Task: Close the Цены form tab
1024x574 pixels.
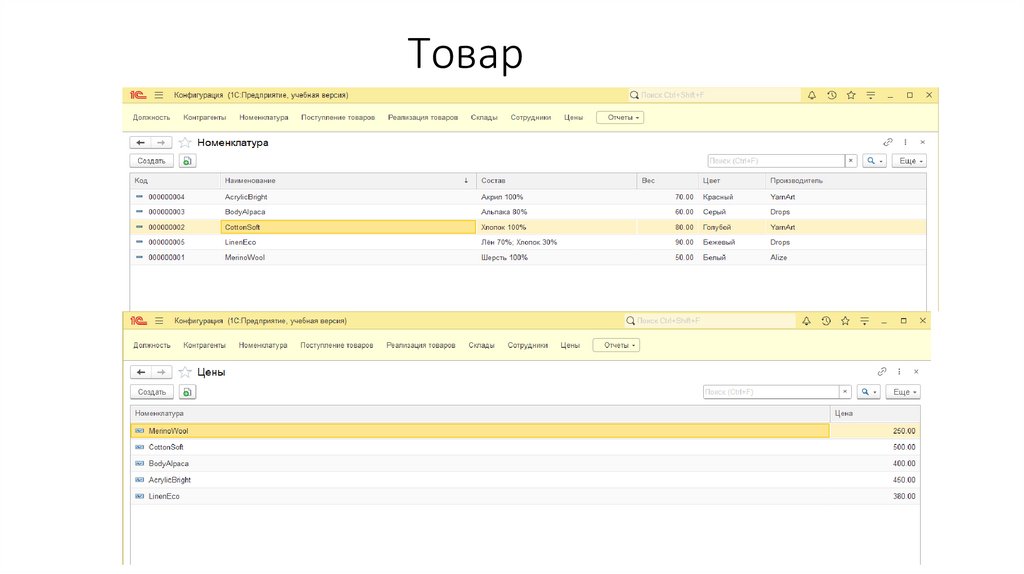Action: click(916, 372)
